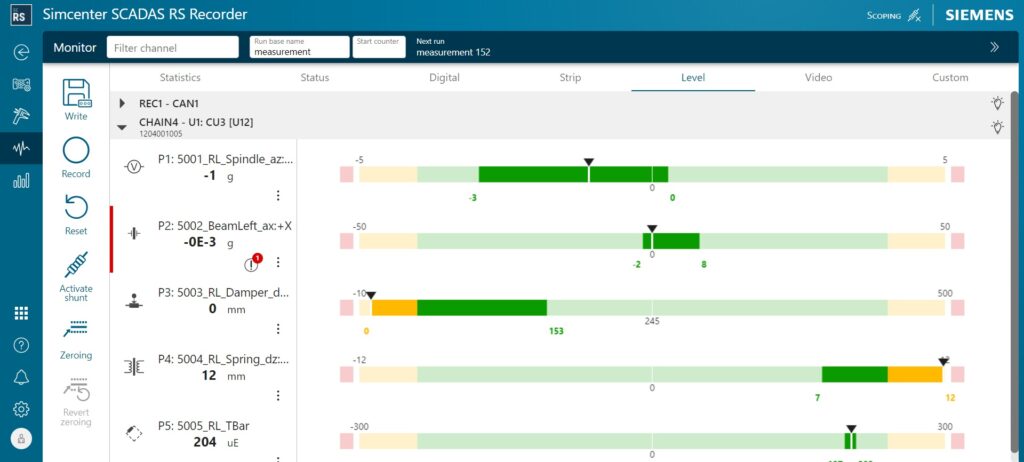Click the P2 channel warning indicator
Image resolution: width=1024 pixels, height=462 pixels.
coord(254,263)
